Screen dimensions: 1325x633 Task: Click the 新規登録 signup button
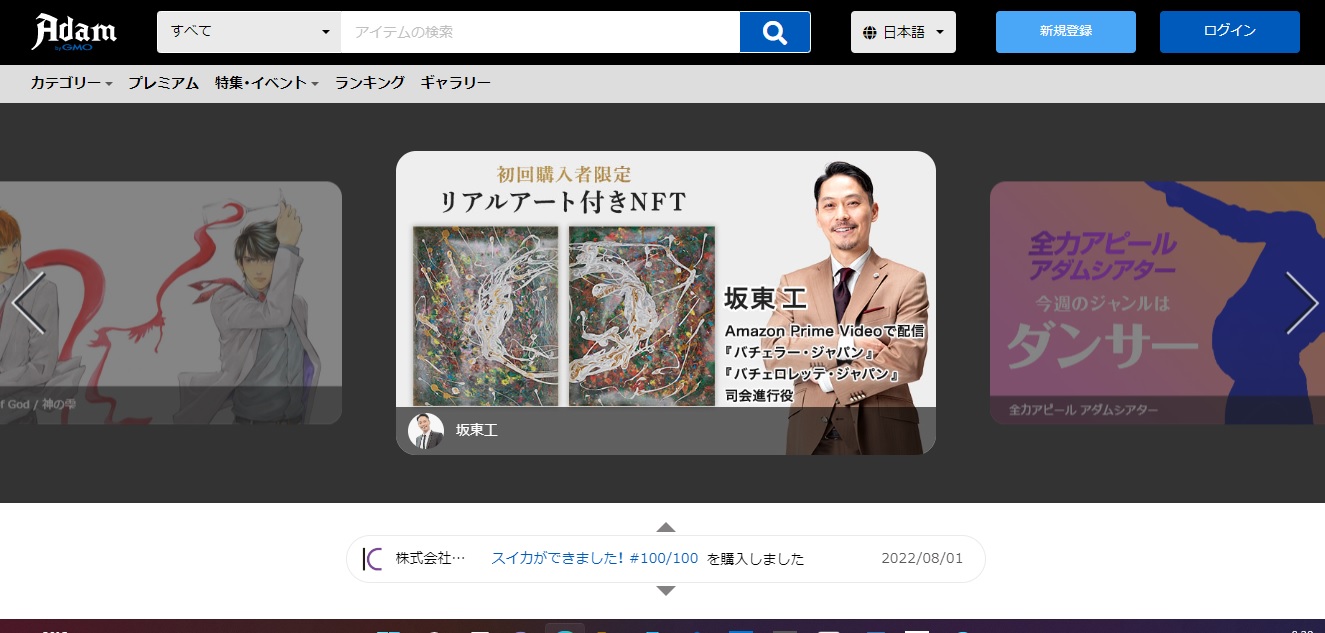(x=1065, y=31)
